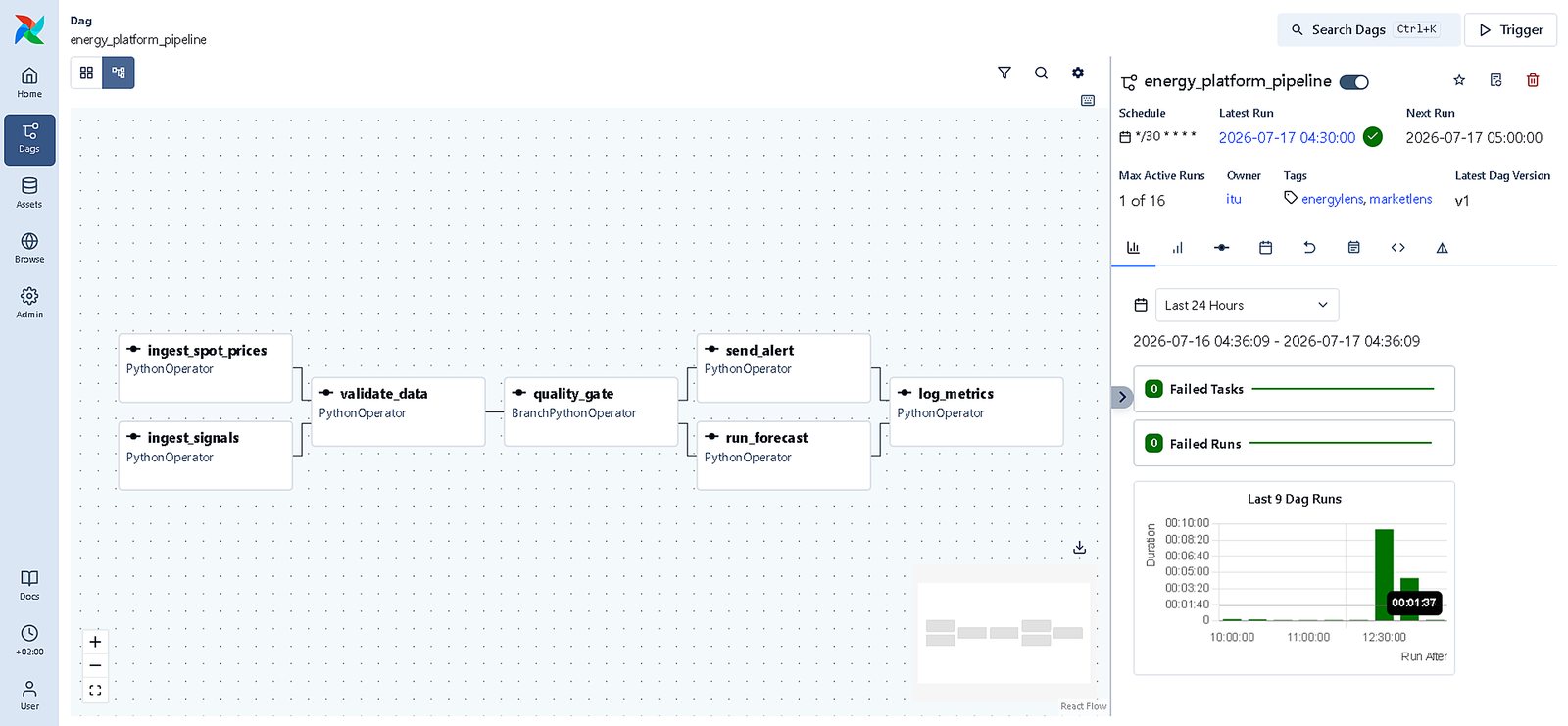This screenshot has width=1568, height=726.
Task: Zoom out of the graph
Action: (95, 666)
